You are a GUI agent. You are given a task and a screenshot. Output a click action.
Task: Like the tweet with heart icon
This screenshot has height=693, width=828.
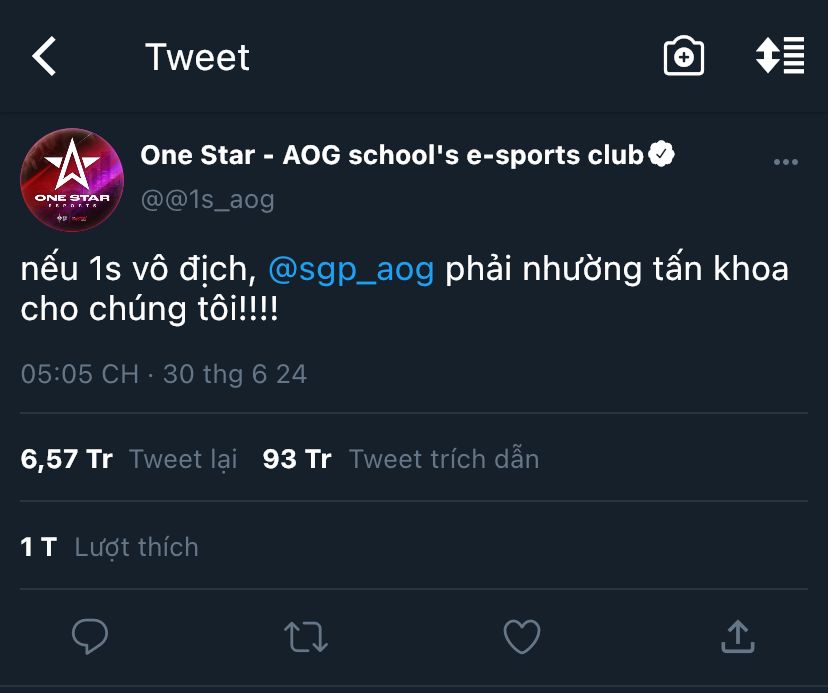[x=522, y=636]
